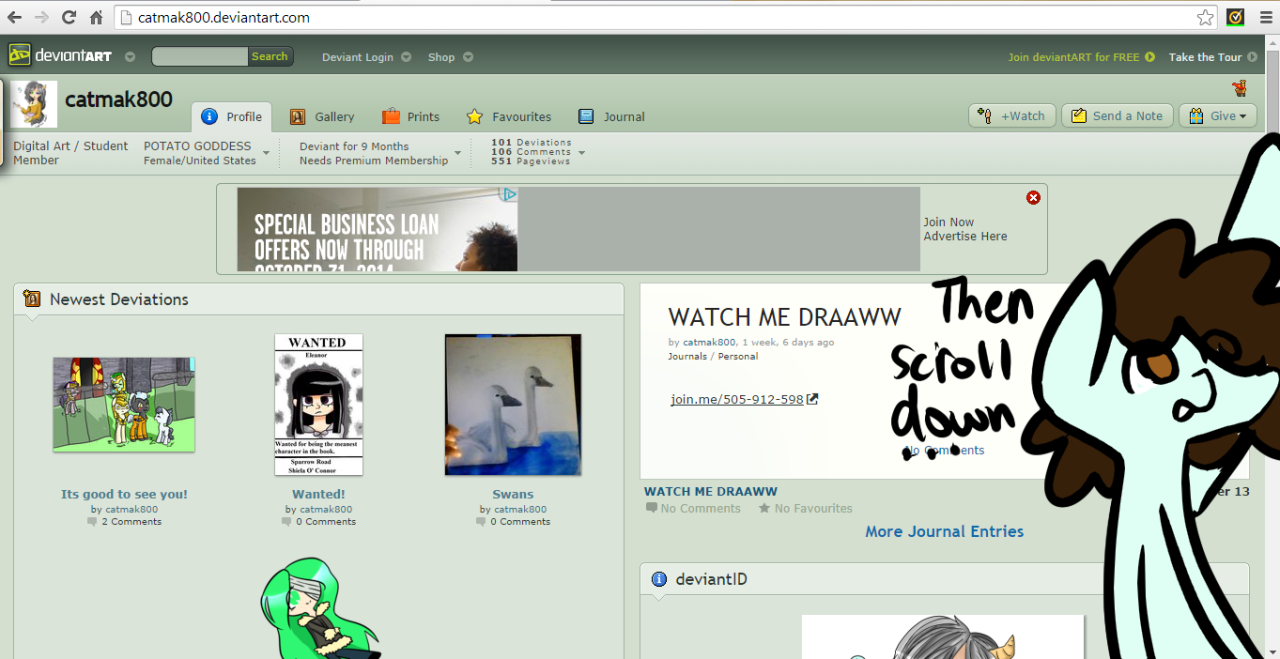The width and height of the screenshot is (1280, 659).
Task: Expand the Deviations stats arrow
Action: pos(581,153)
